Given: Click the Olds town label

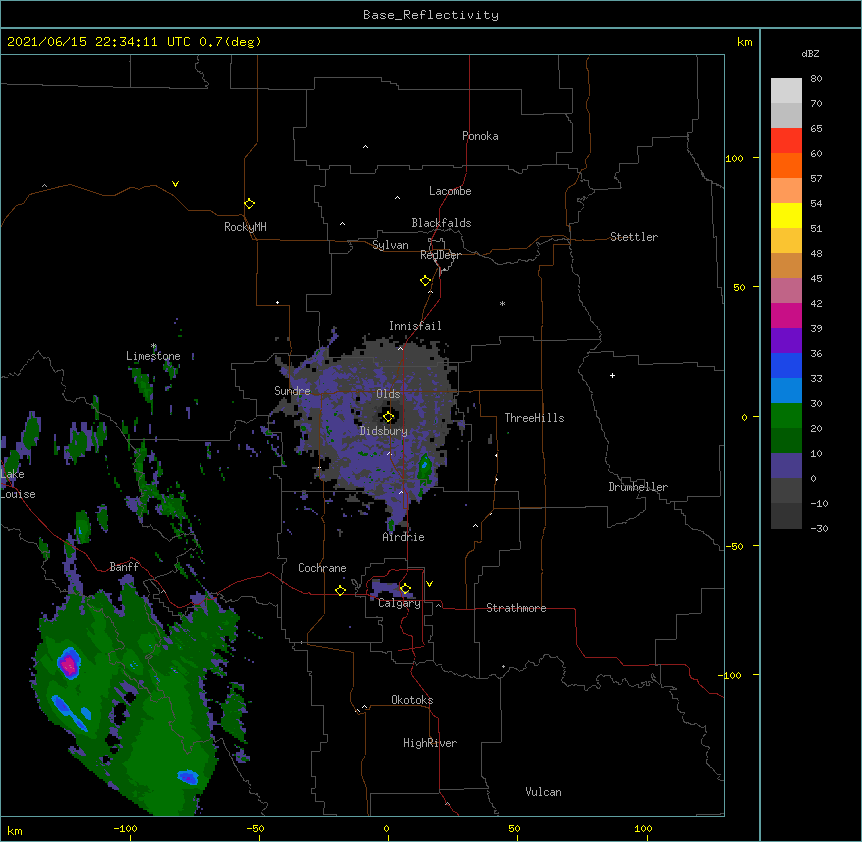Looking at the screenshot, I should (x=388, y=394).
